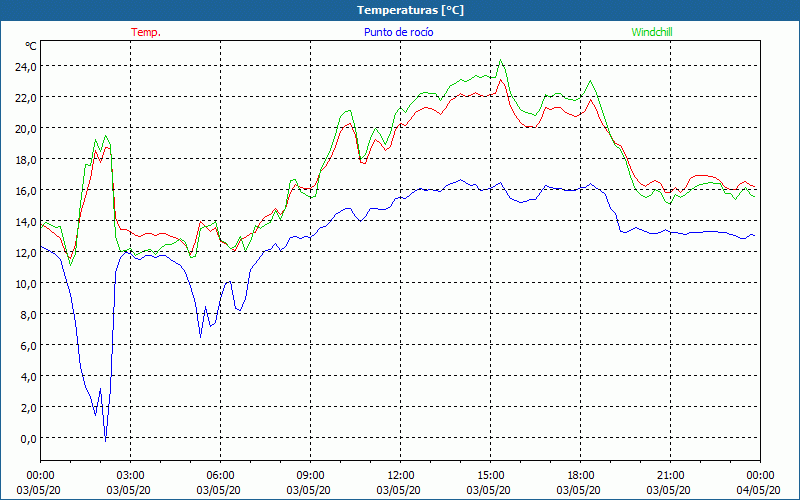Select the blue Punto de rocío legend label
This screenshot has height=500, width=800.
coord(398,32)
